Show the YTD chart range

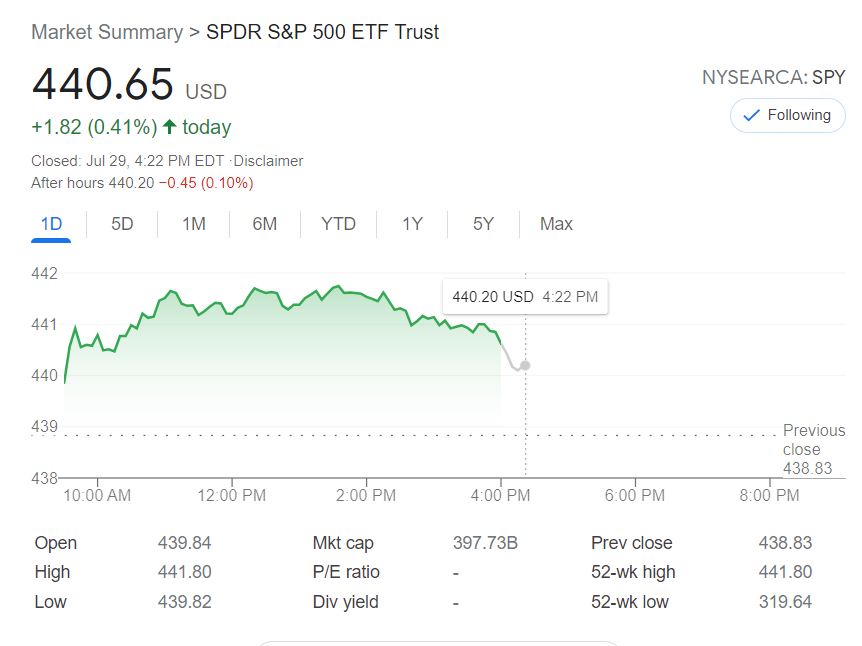pos(338,224)
